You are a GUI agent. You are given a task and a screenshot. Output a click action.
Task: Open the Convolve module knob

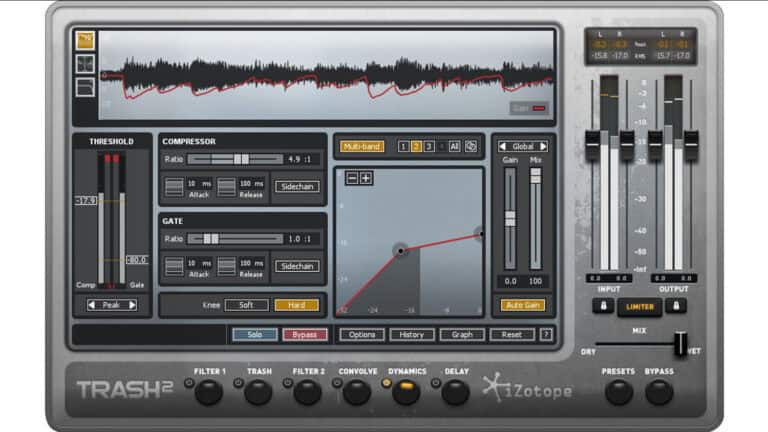coord(357,392)
